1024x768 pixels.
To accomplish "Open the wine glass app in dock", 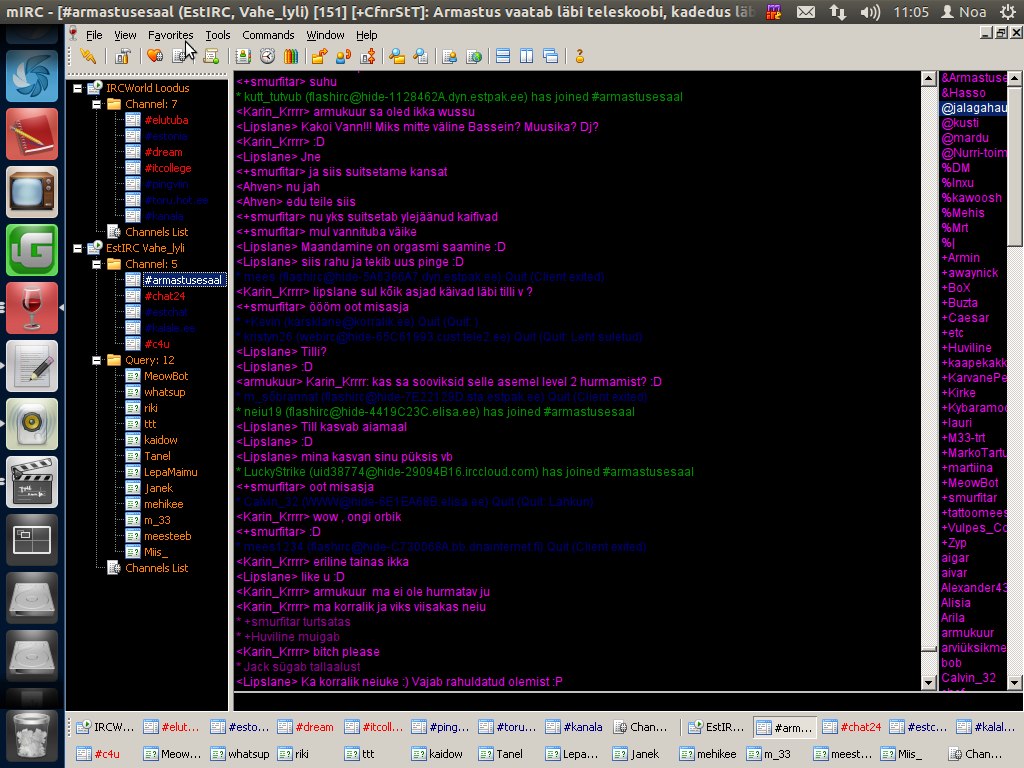I will [x=31, y=308].
